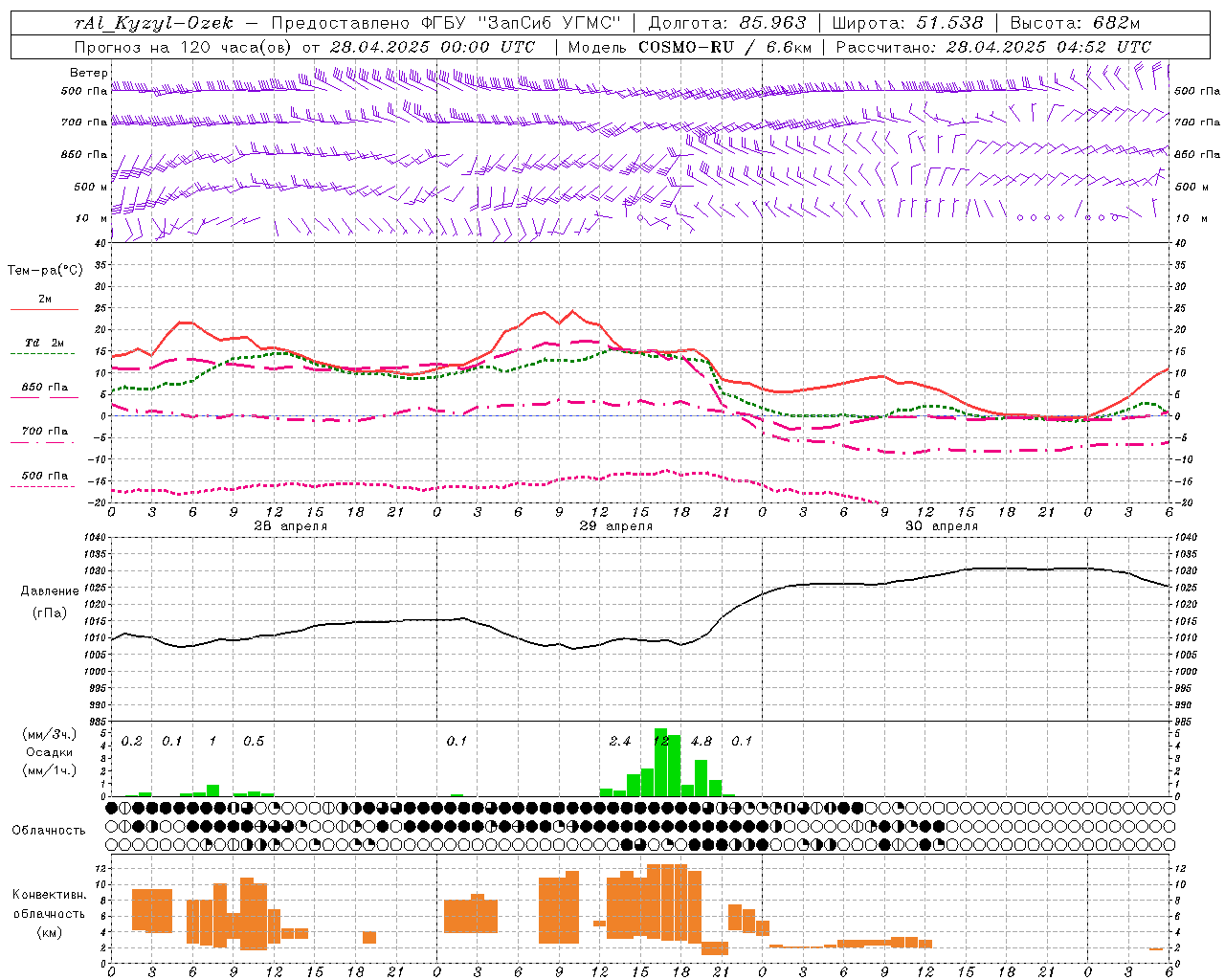1225x980 pixels.
Task: Click the 0.5 precipitation value
Action: [x=254, y=742]
